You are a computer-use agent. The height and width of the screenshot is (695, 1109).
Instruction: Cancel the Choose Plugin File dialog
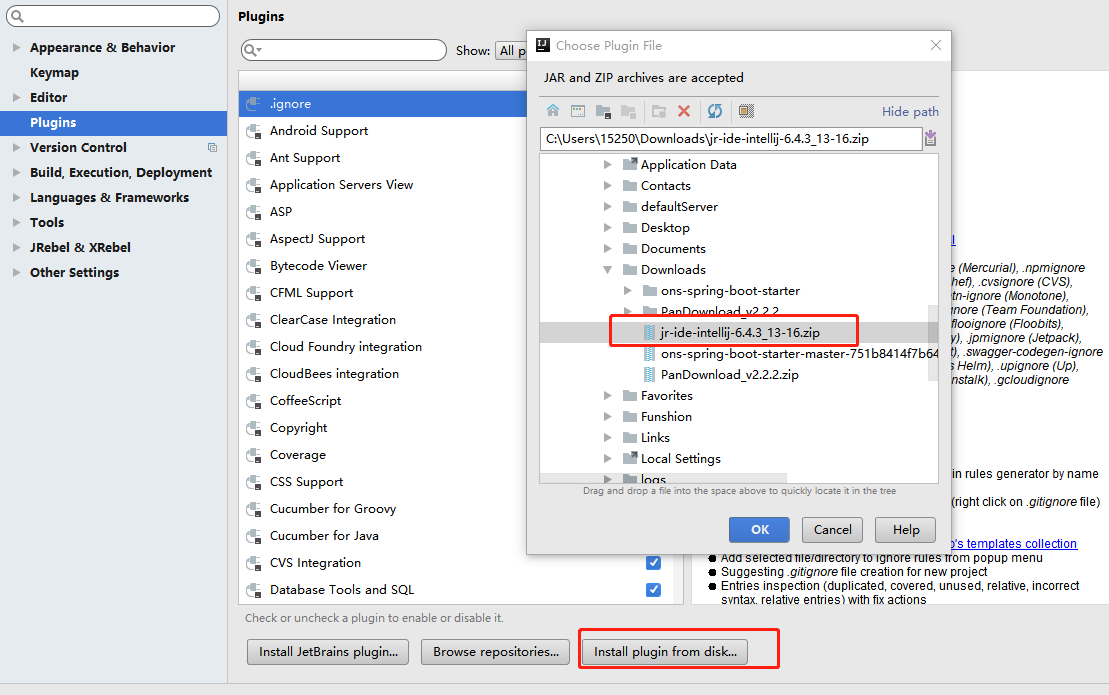tap(832, 530)
